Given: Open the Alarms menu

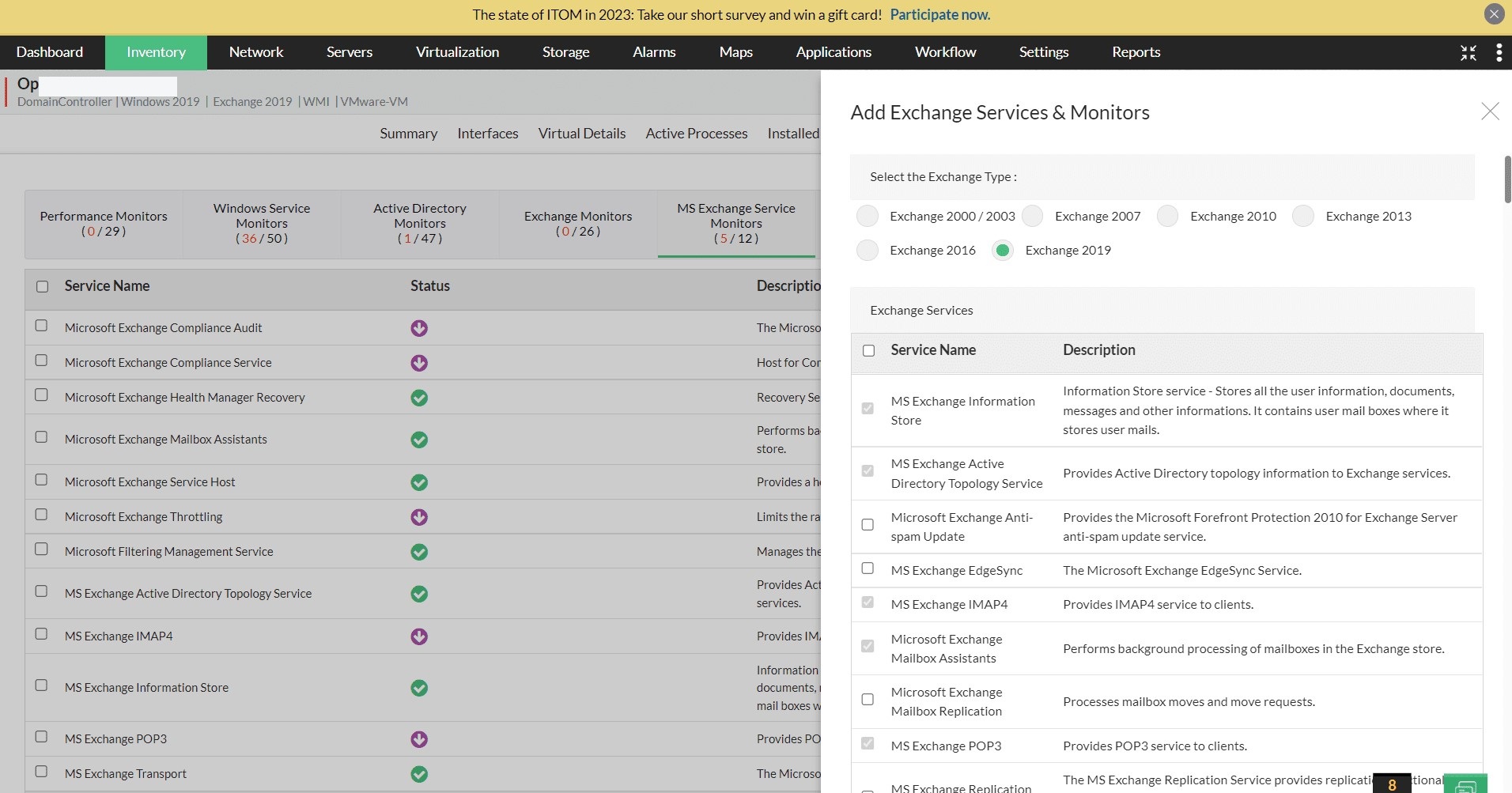Looking at the screenshot, I should click(654, 52).
